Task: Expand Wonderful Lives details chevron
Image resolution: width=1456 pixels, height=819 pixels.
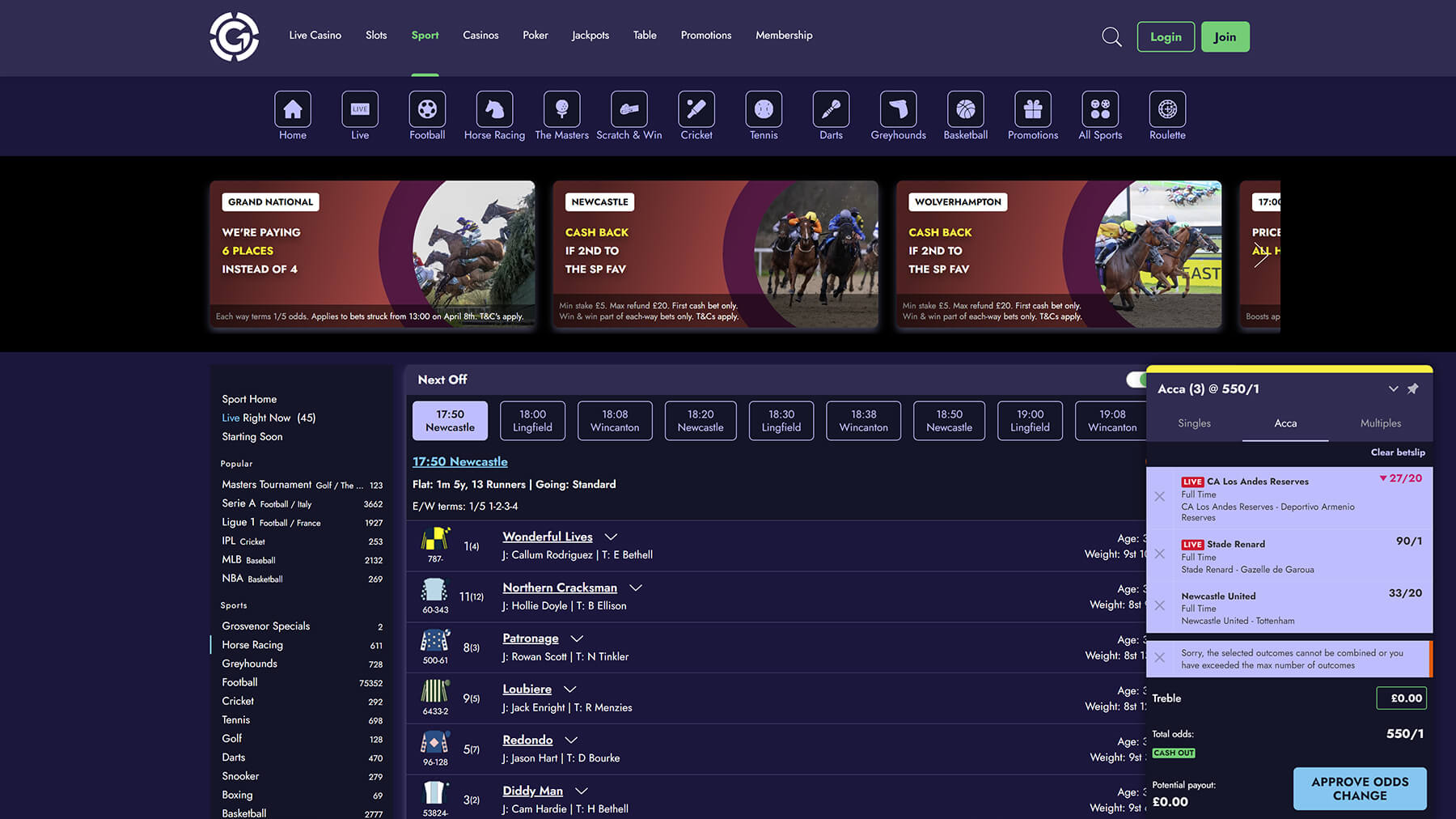Action: point(611,537)
